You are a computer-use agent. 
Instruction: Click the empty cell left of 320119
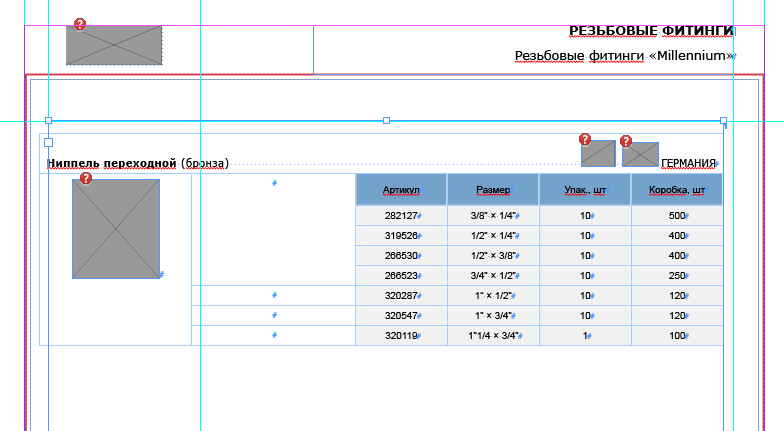pyautogui.click(x=274, y=336)
